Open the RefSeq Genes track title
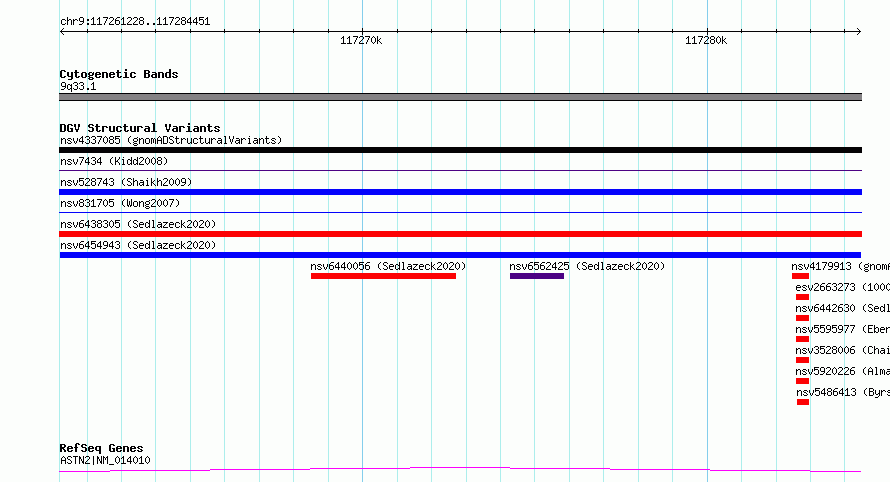The height and width of the screenshot is (482, 890). point(102,448)
